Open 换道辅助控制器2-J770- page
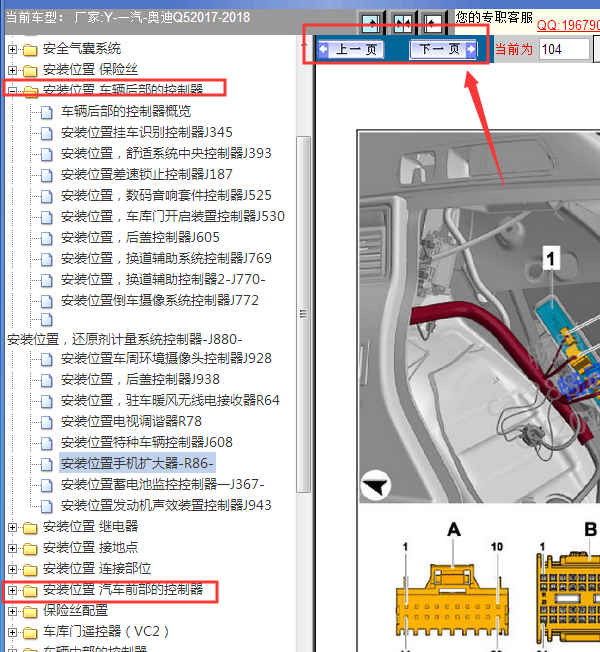Screen dimensions: 600x652 click(163, 279)
